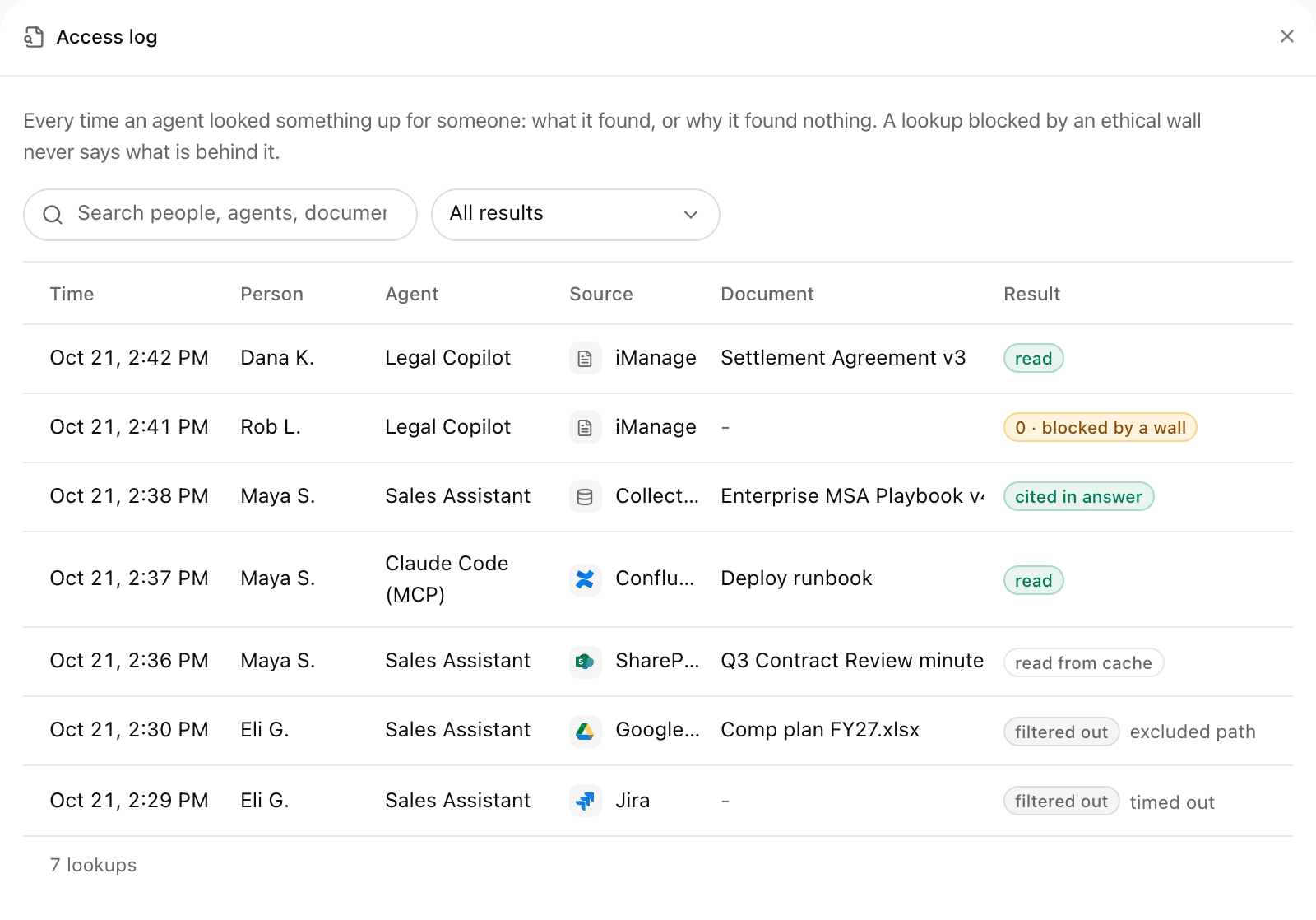The height and width of the screenshot is (920, 1316).
Task: Open the All results filter dropdown
Action: tap(576, 215)
